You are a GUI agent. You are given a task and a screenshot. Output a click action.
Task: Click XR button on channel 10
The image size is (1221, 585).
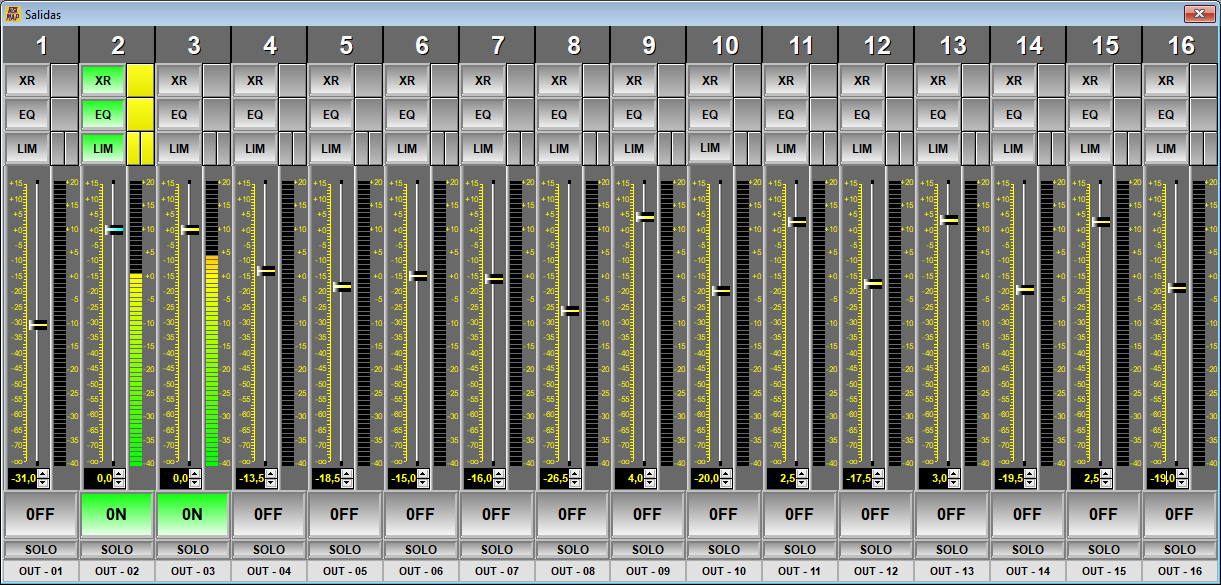pyautogui.click(x=710, y=80)
